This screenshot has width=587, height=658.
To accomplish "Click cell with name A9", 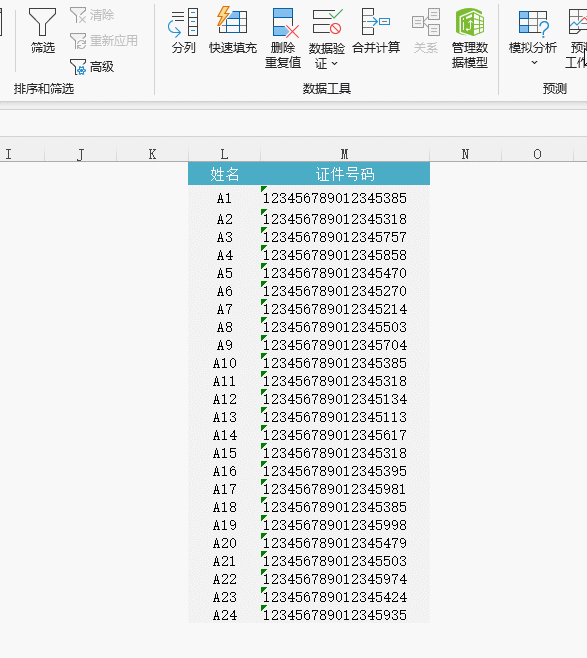I will coord(224,345).
